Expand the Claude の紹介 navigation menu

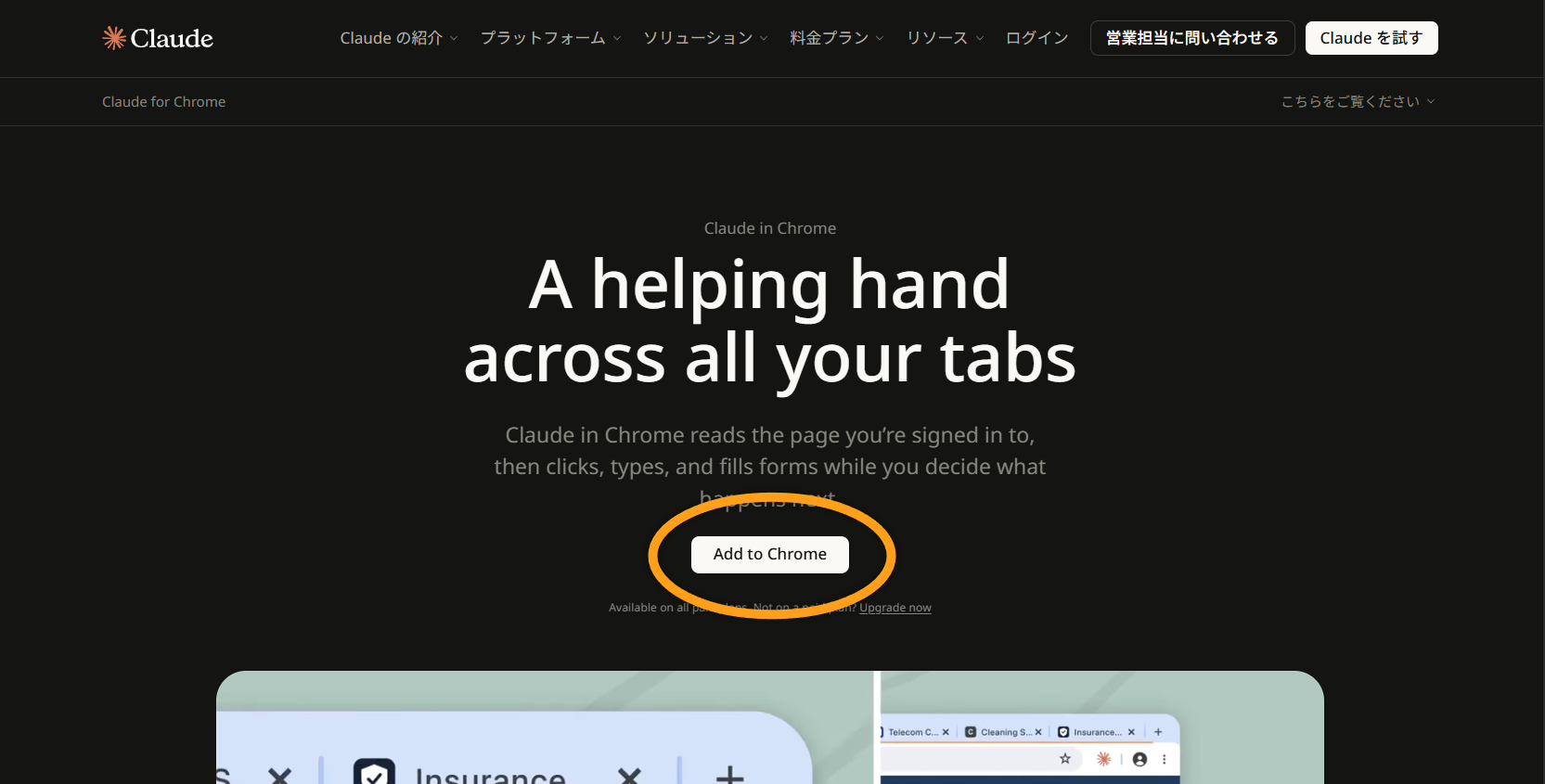click(x=399, y=38)
